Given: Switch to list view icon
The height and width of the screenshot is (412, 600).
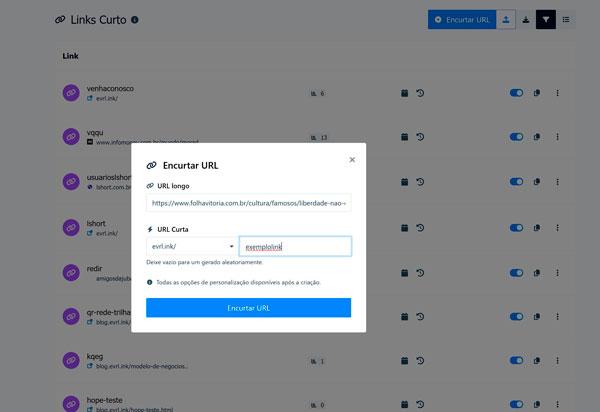Looking at the screenshot, I should point(566,19).
